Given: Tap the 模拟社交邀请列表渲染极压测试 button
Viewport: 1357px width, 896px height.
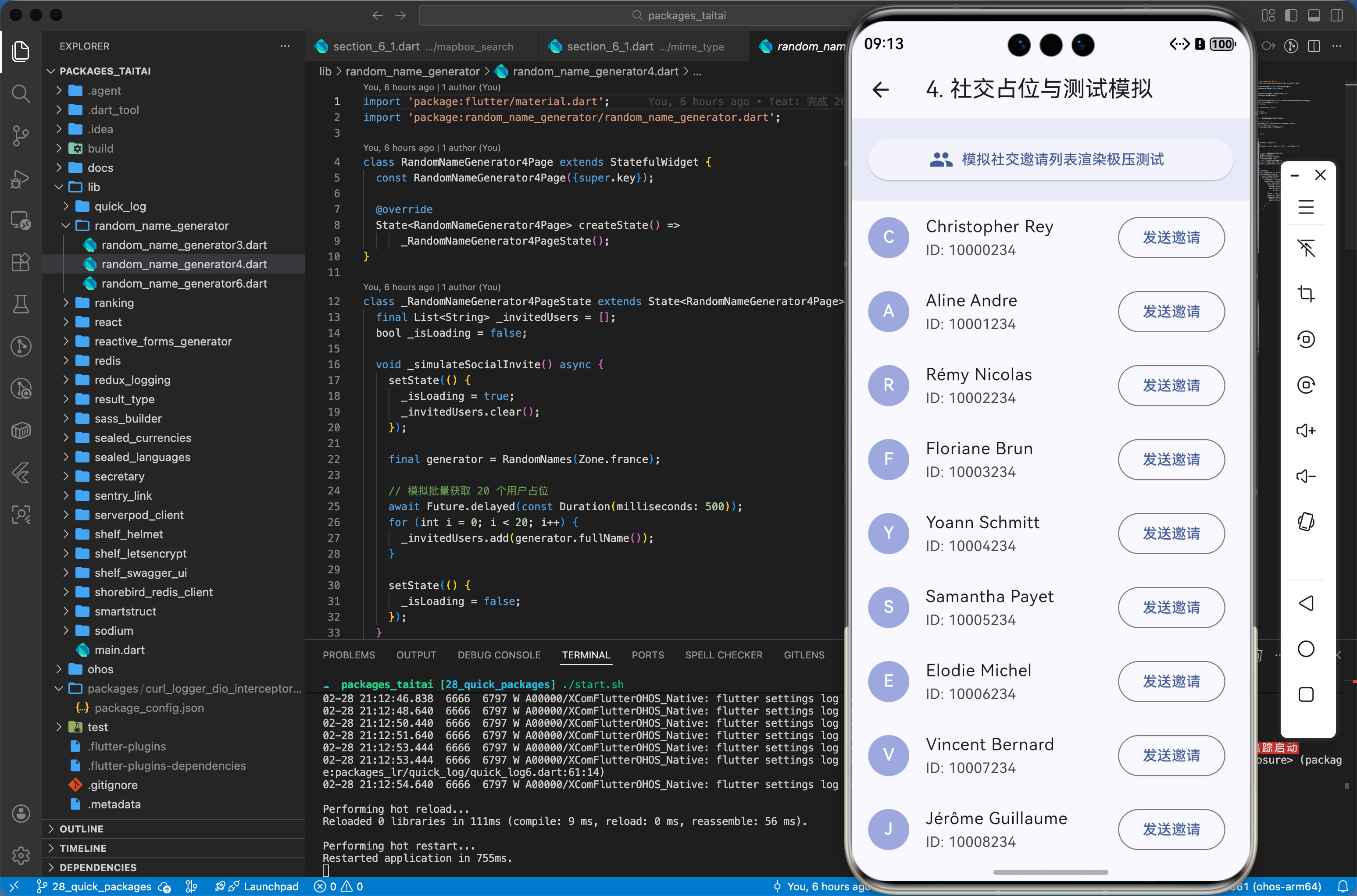Looking at the screenshot, I should click(x=1050, y=160).
